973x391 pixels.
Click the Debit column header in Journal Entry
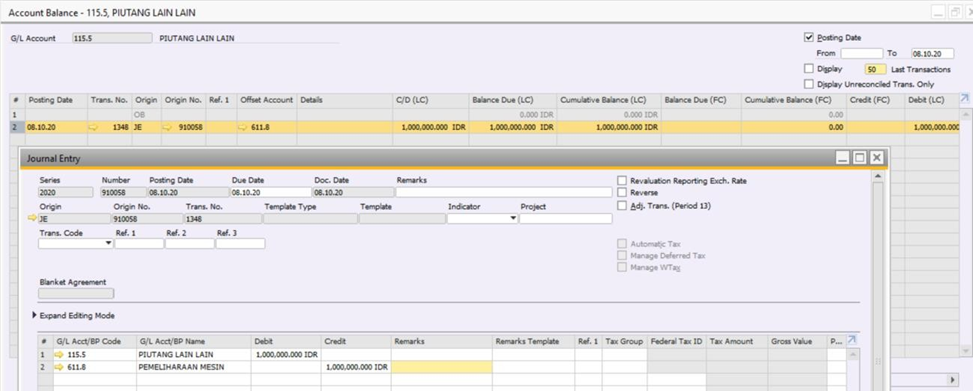(x=286, y=341)
